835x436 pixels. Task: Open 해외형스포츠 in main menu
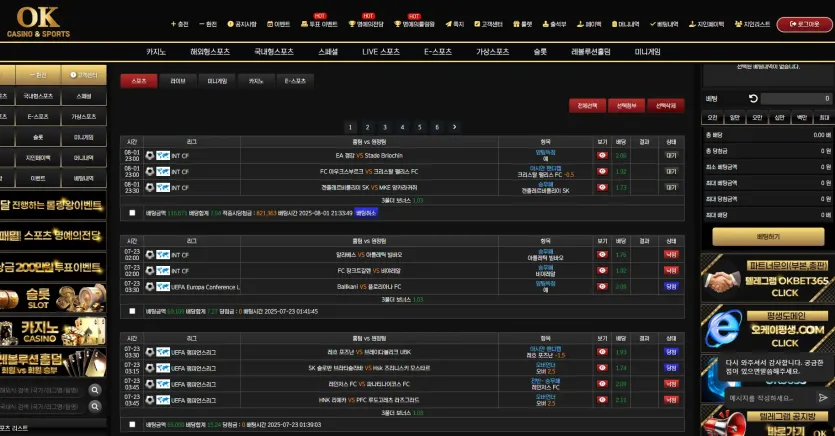(x=210, y=52)
